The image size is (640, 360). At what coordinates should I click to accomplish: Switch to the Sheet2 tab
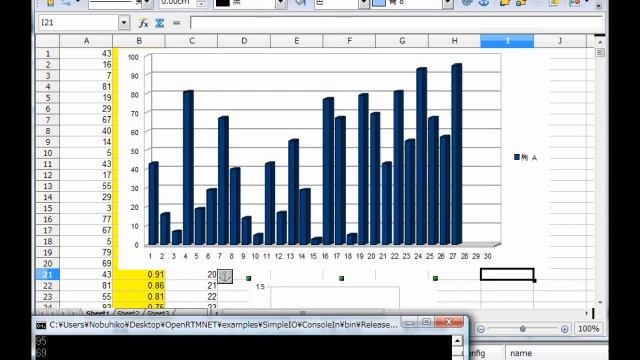tap(129, 313)
